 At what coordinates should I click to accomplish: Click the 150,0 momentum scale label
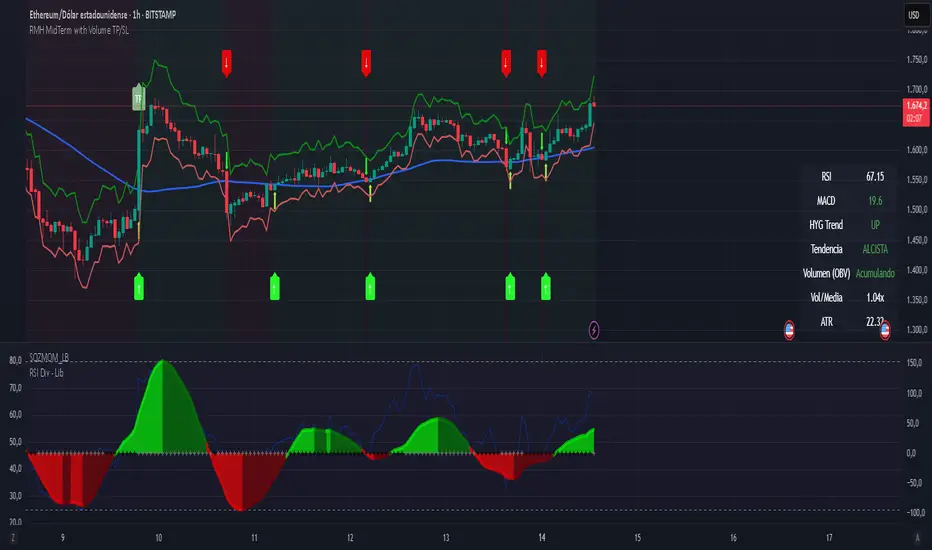click(914, 363)
